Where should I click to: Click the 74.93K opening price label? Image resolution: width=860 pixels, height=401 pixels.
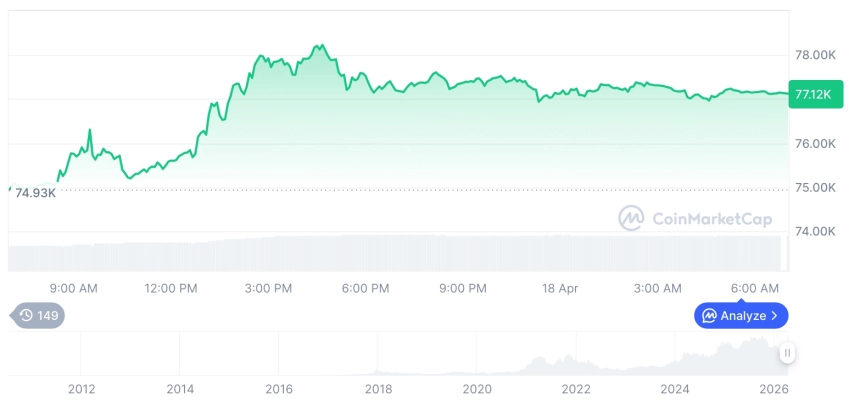click(36, 193)
